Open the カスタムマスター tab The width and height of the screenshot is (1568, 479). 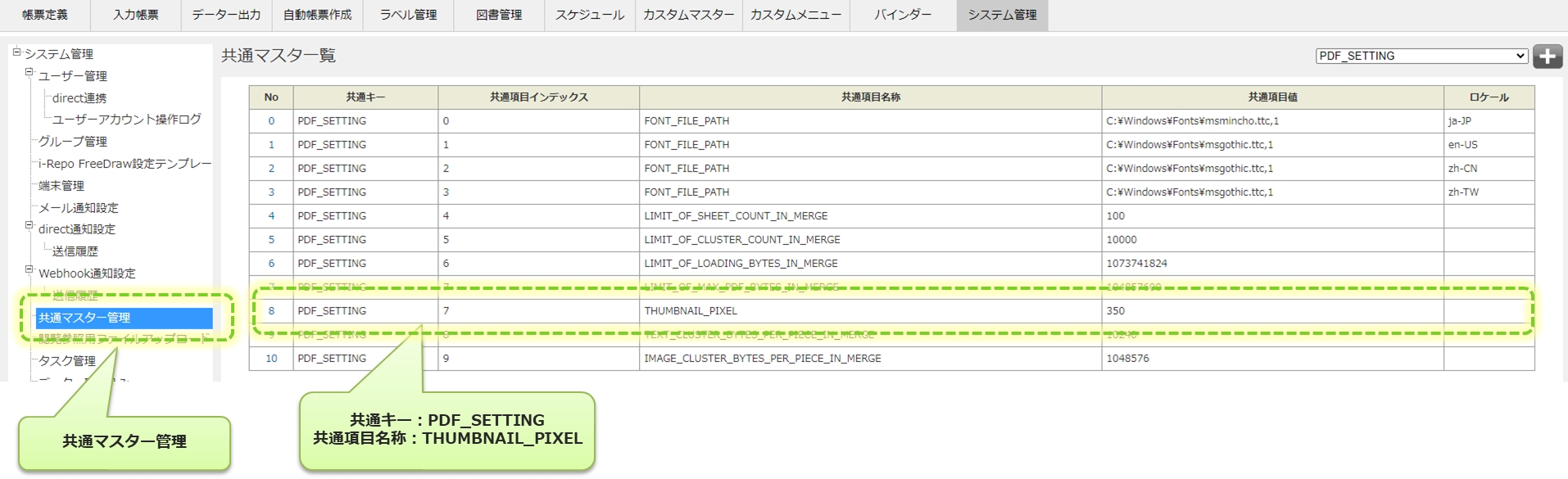(688, 15)
